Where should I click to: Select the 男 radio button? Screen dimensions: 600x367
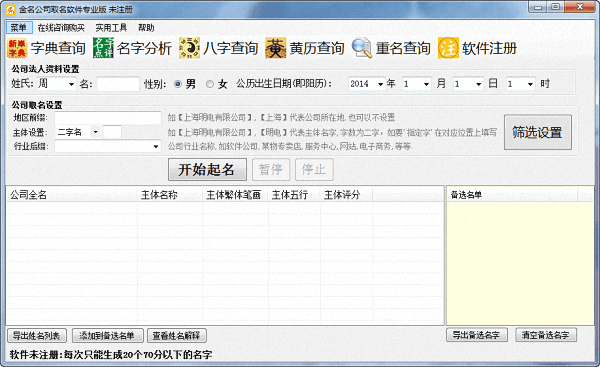coord(178,84)
